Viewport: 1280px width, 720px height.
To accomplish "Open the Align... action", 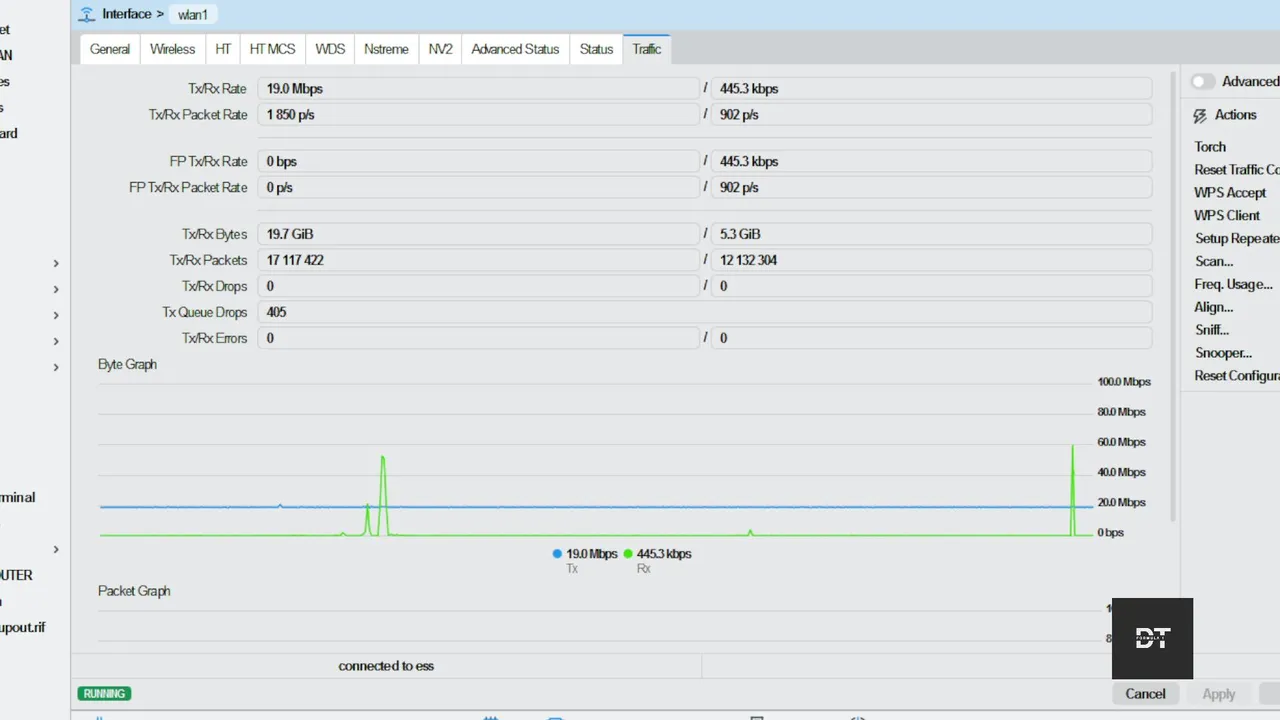I will click(1214, 308).
